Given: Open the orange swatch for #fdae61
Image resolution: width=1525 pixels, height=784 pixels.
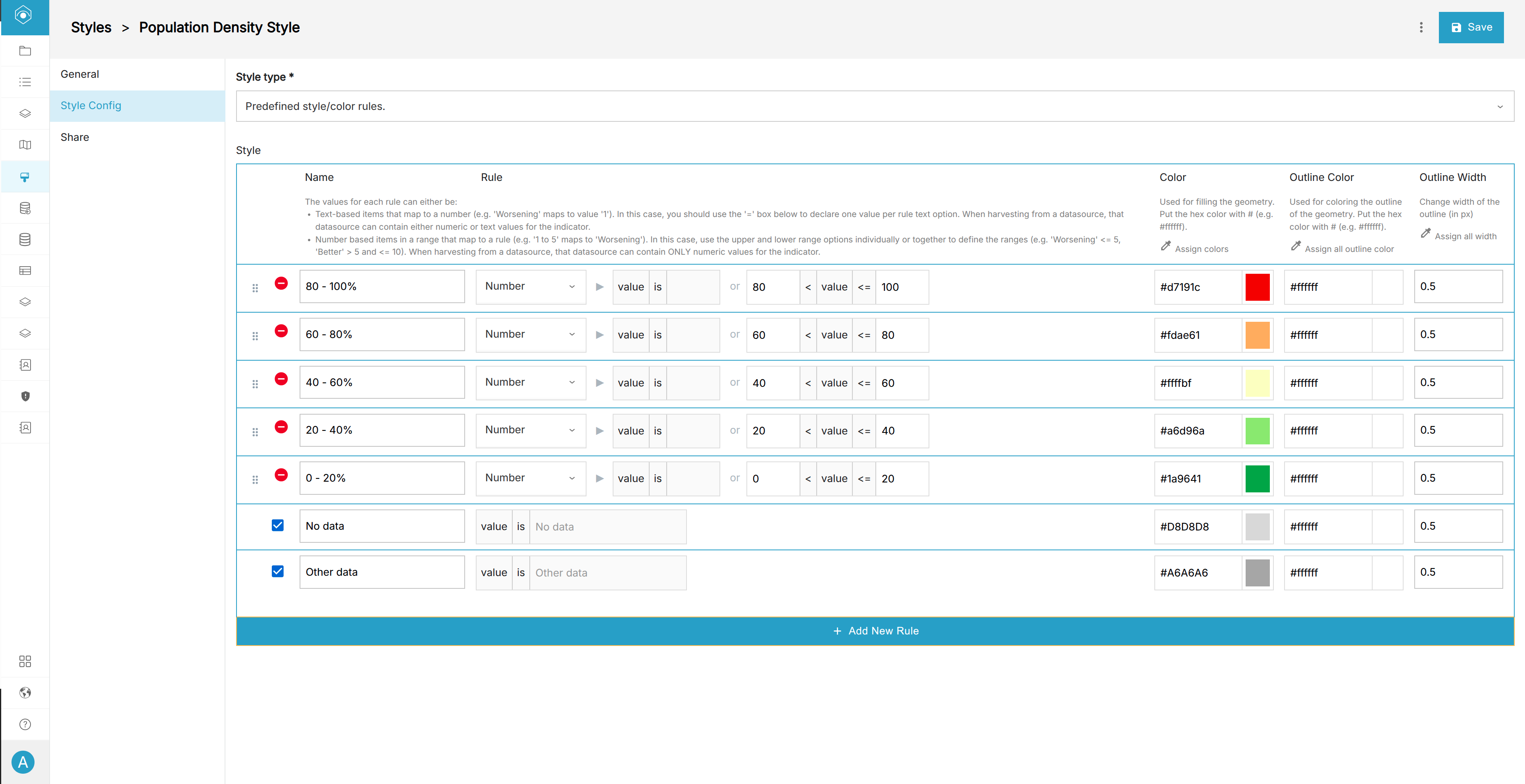Looking at the screenshot, I should 1258,335.
